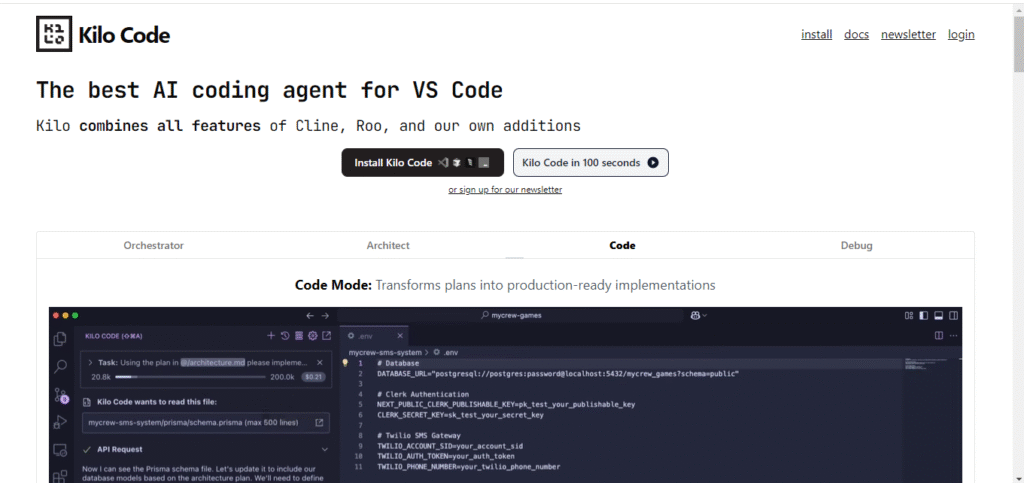Image resolution: width=1024 pixels, height=483 pixels.
Task: Open Kilo Code settings gear icon
Action: pyautogui.click(x=312, y=335)
